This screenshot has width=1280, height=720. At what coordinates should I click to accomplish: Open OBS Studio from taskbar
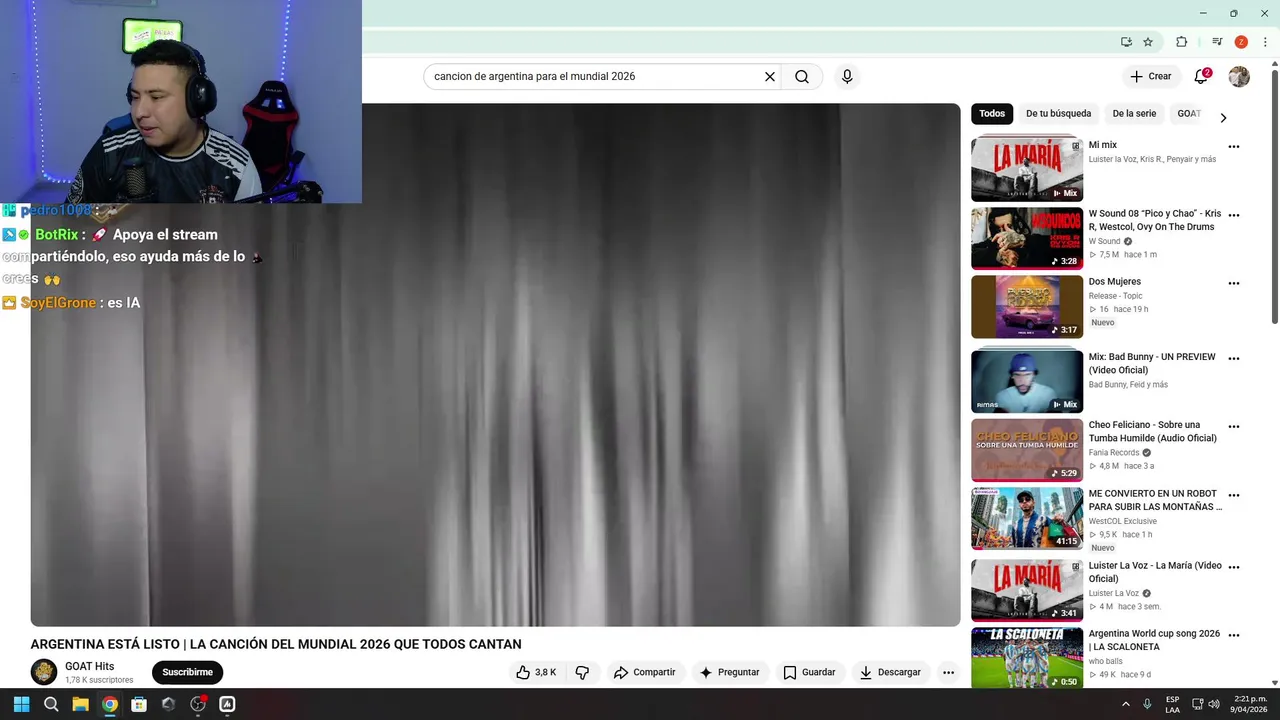coord(198,704)
